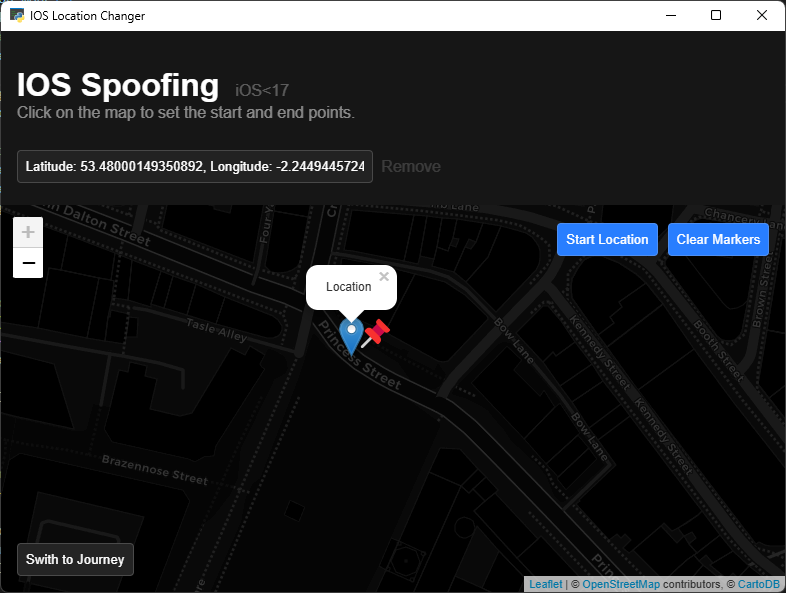Minimize the IOS Location Changer window
Viewport: 786px width, 593px height.
[670, 15]
